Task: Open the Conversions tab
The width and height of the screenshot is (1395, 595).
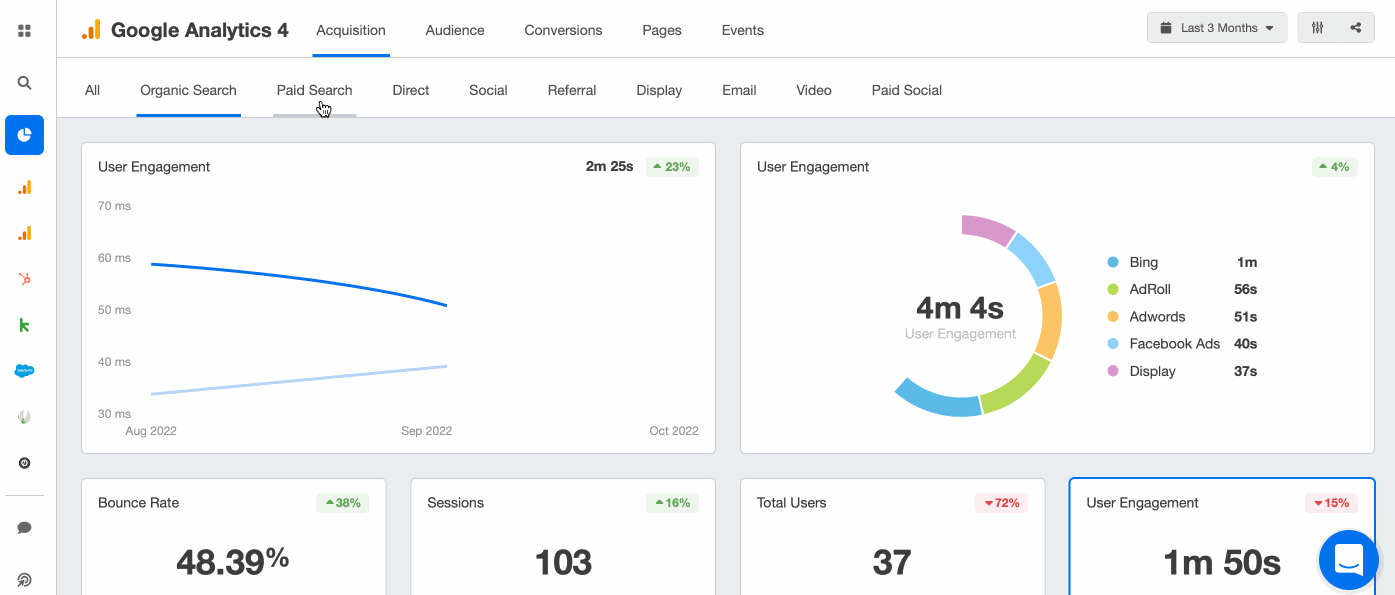Action: pyautogui.click(x=563, y=30)
